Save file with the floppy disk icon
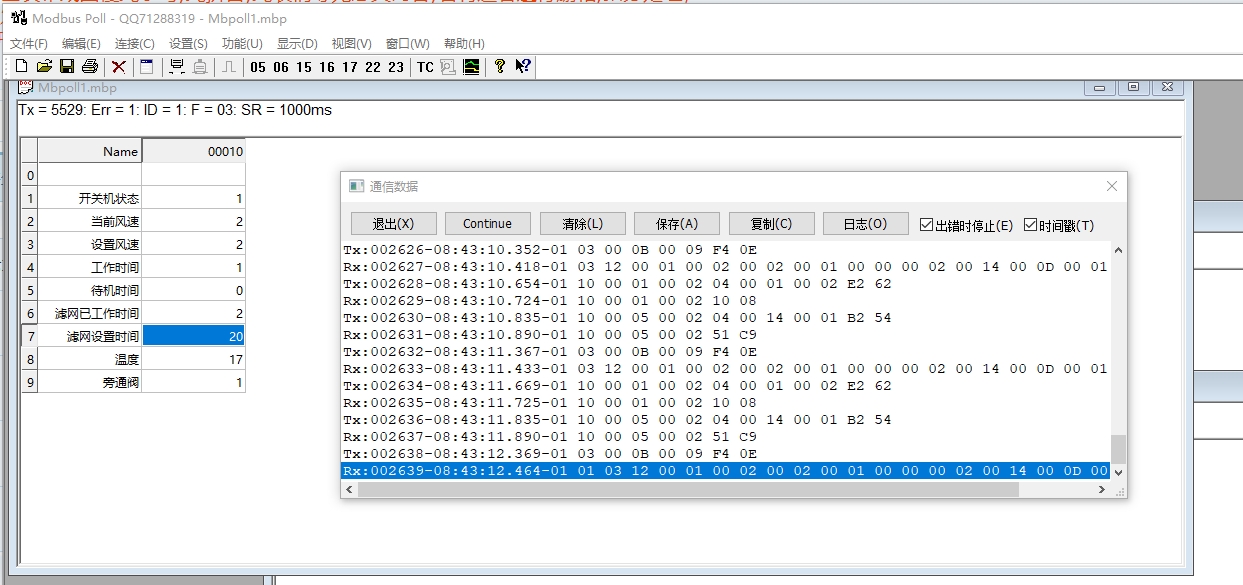 [x=67, y=67]
